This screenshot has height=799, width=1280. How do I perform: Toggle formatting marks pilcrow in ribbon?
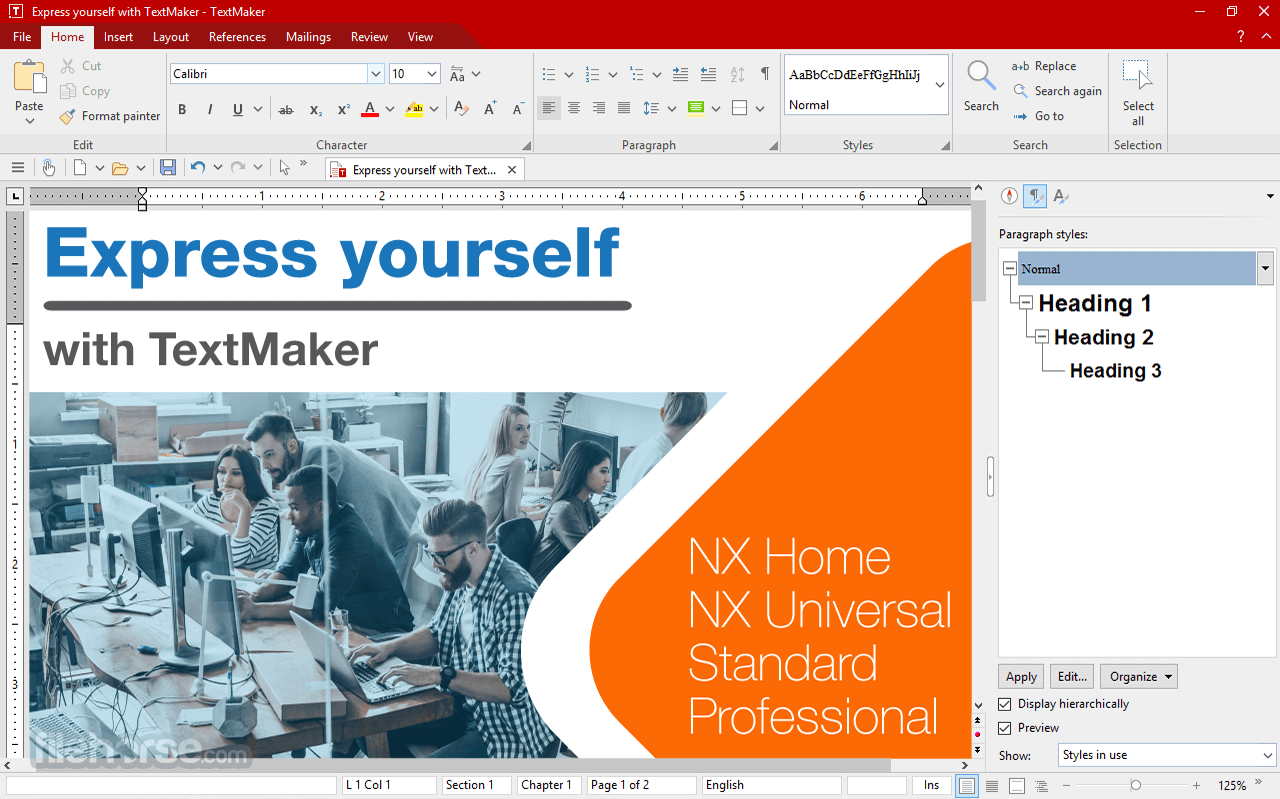click(765, 74)
